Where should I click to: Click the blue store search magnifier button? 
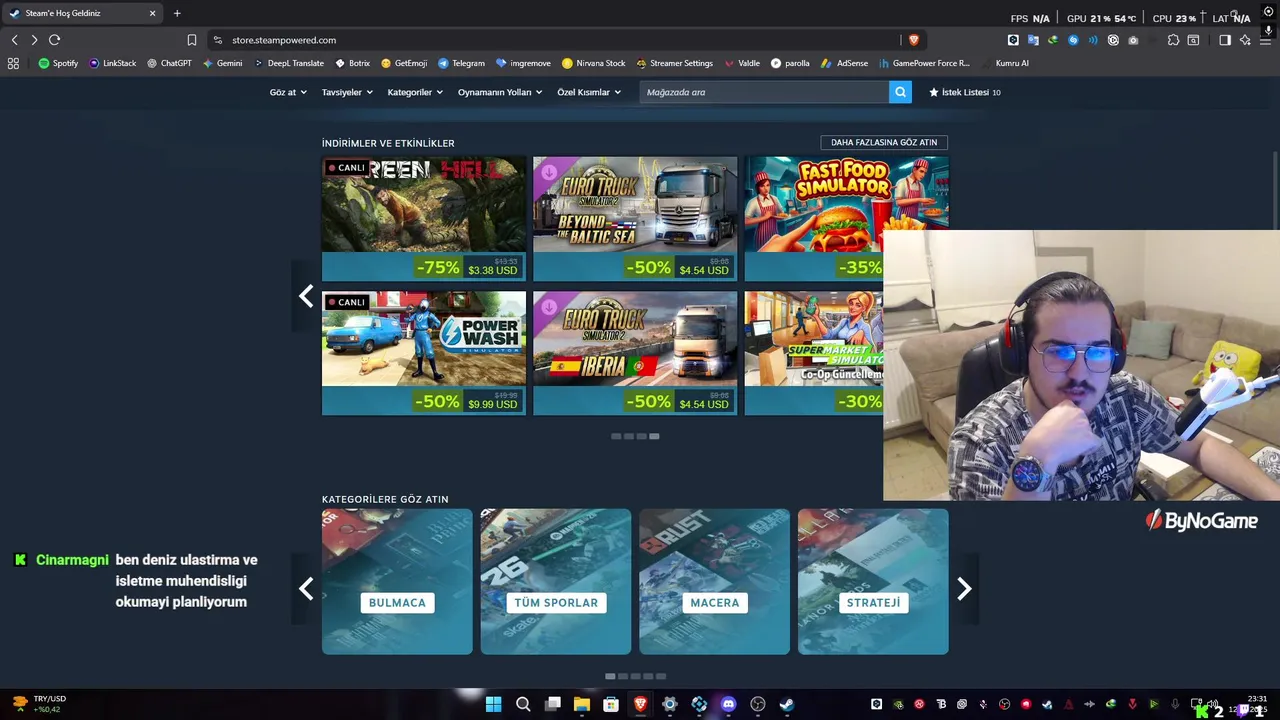click(x=900, y=92)
